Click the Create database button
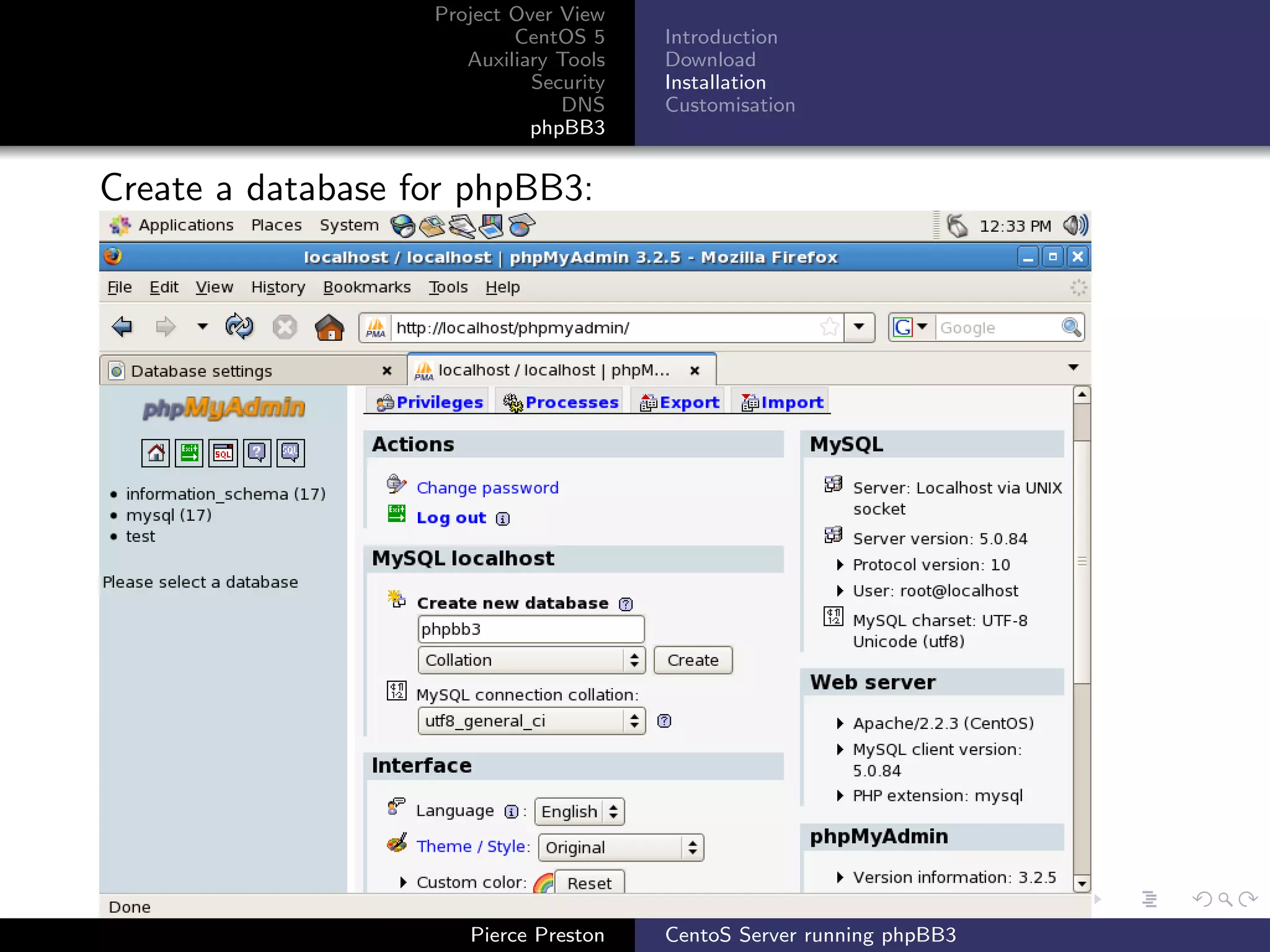This screenshot has width=1270, height=952. tap(693, 660)
